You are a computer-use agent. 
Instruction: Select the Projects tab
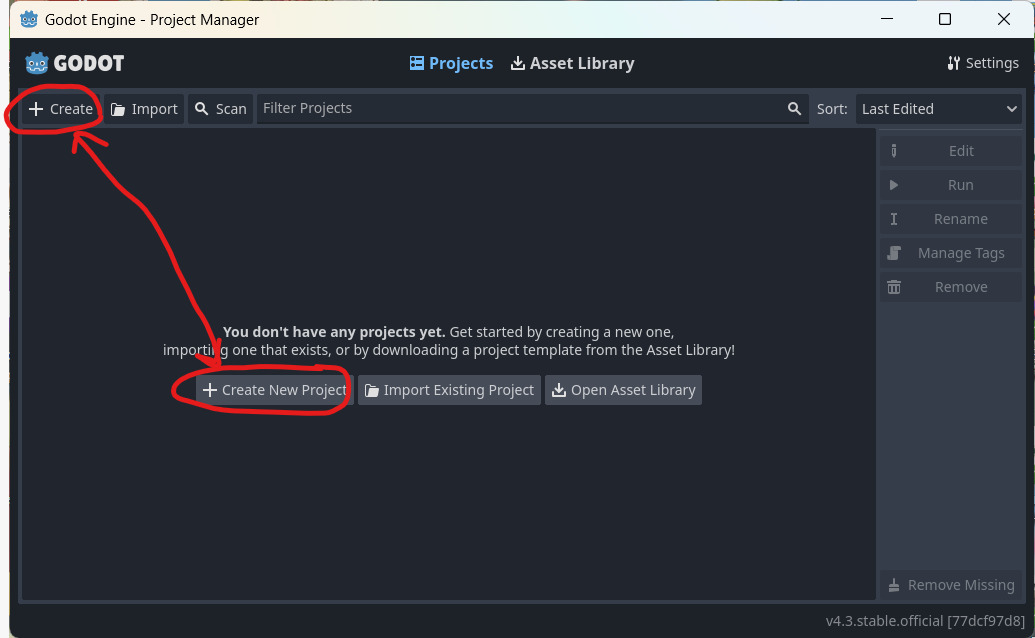pos(451,63)
